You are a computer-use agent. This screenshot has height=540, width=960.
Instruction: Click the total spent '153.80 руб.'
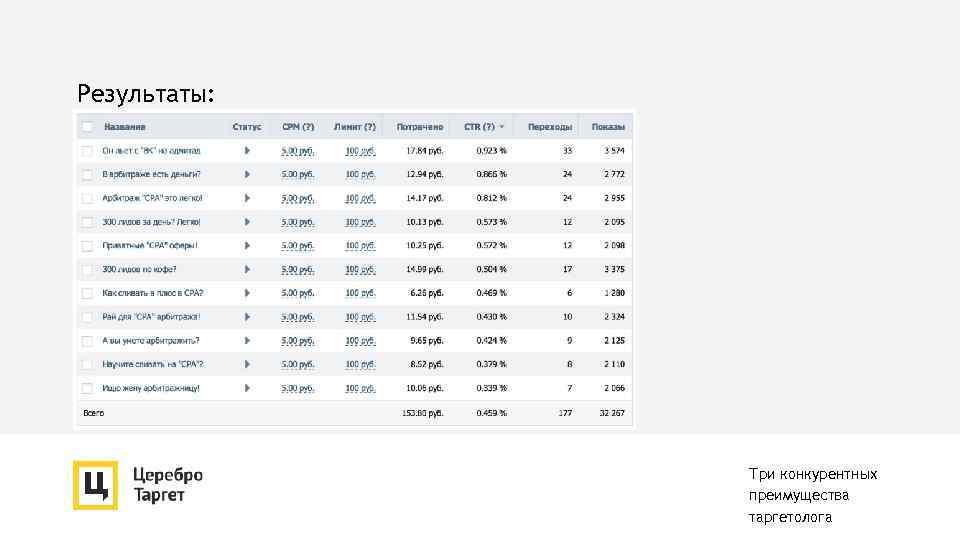422,413
